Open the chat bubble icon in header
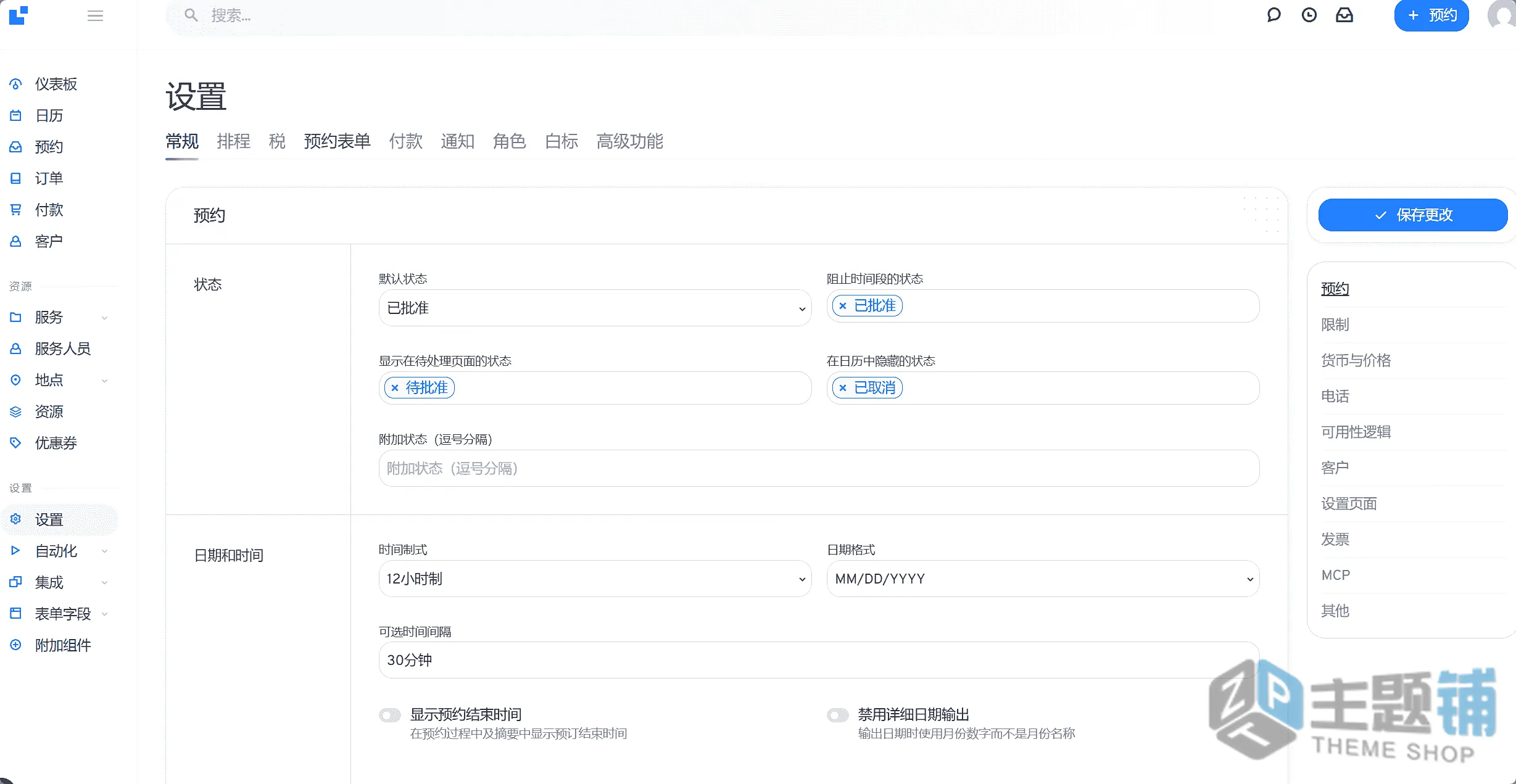 pos(1274,15)
